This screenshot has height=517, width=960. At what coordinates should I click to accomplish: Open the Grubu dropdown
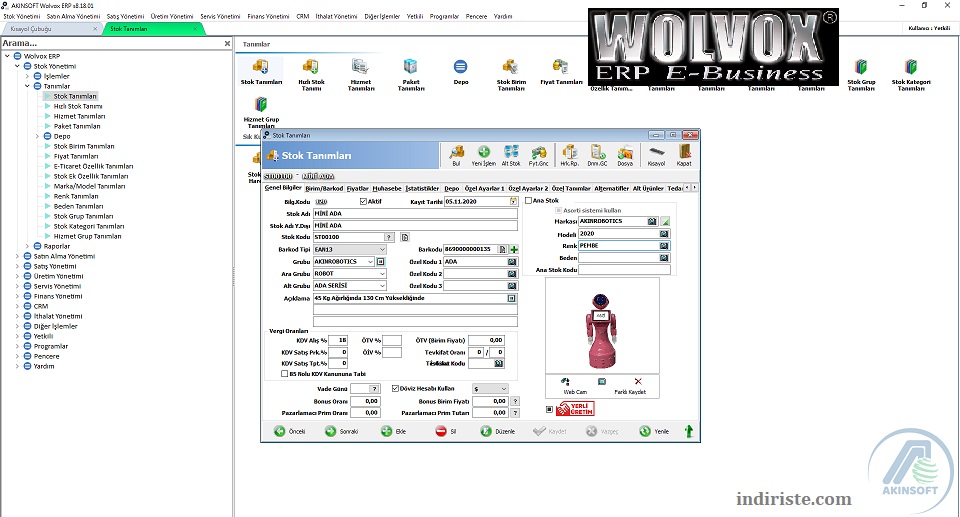click(x=370, y=262)
